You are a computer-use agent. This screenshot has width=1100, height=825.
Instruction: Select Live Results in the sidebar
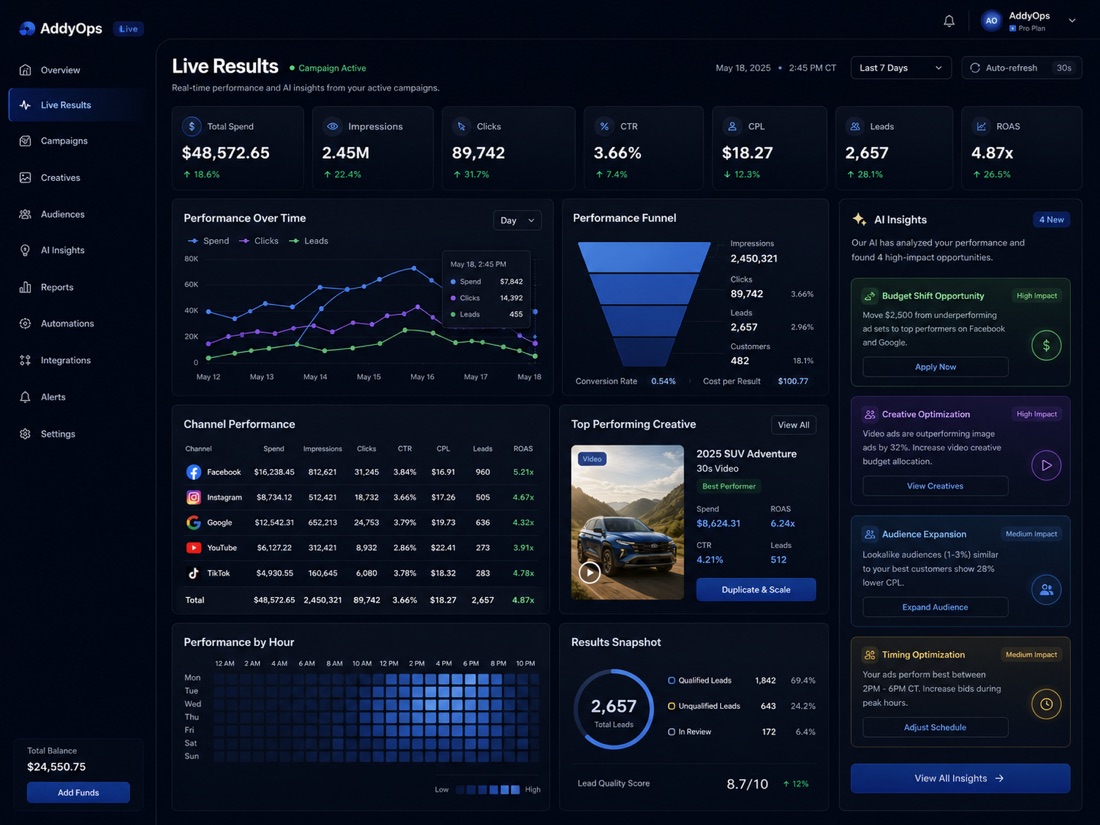(x=74, y=105)
